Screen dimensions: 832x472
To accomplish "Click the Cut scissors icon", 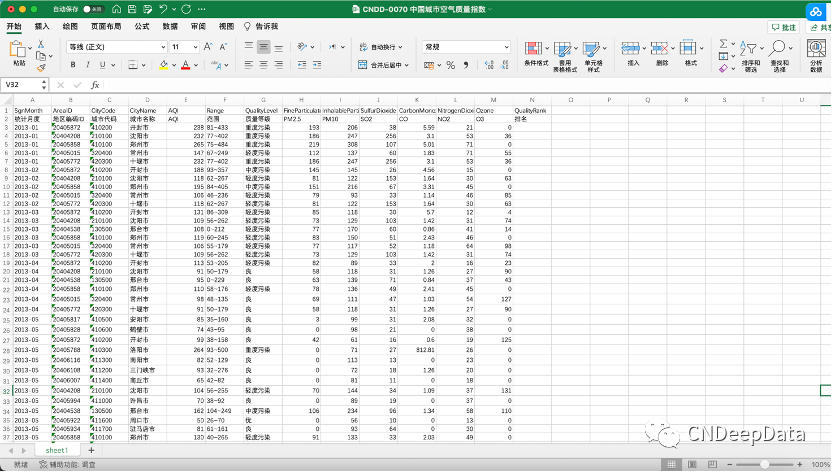I will tap(41, 43).
